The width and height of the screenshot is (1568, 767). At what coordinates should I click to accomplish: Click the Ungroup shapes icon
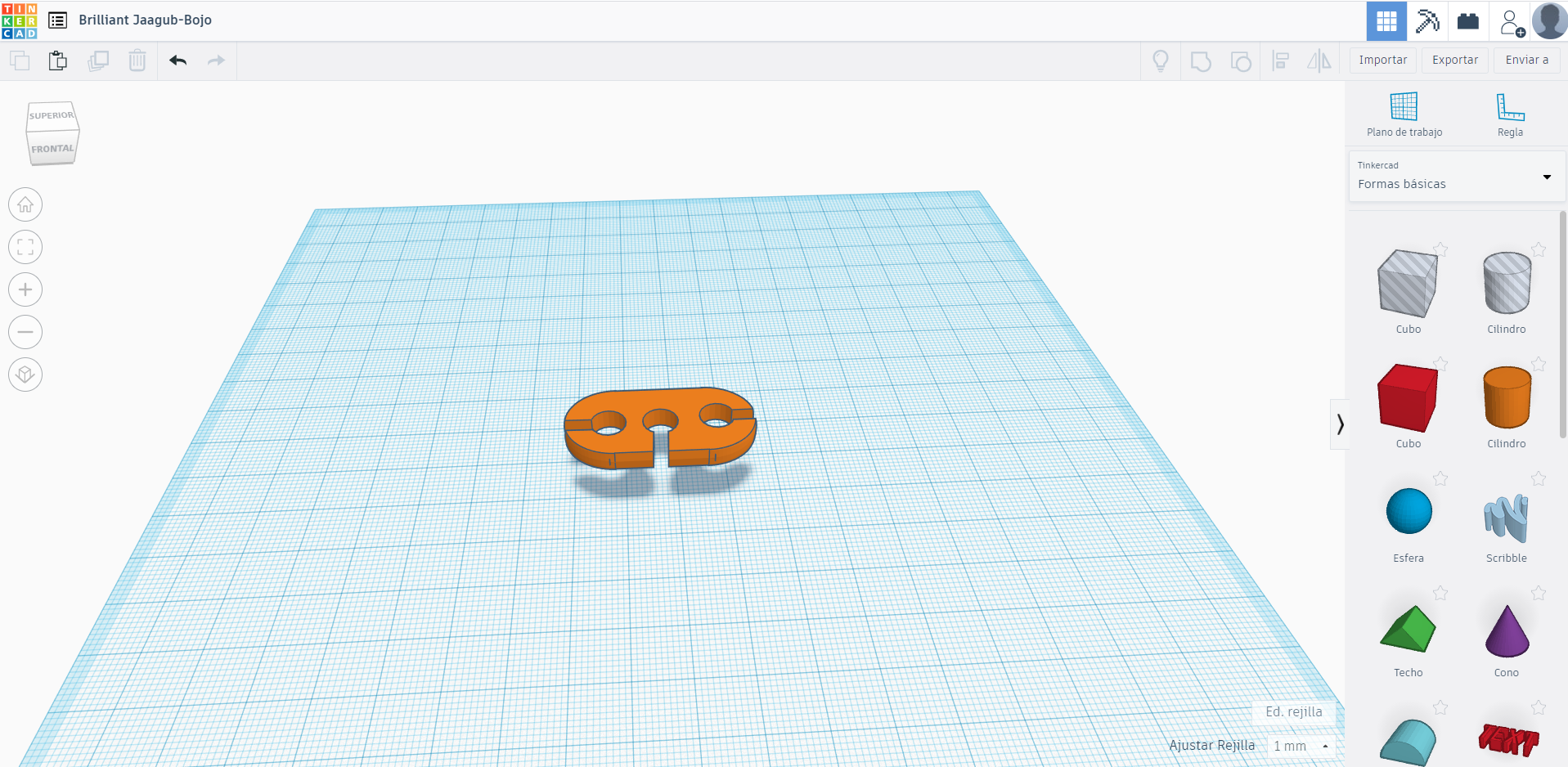[1241, 61]
